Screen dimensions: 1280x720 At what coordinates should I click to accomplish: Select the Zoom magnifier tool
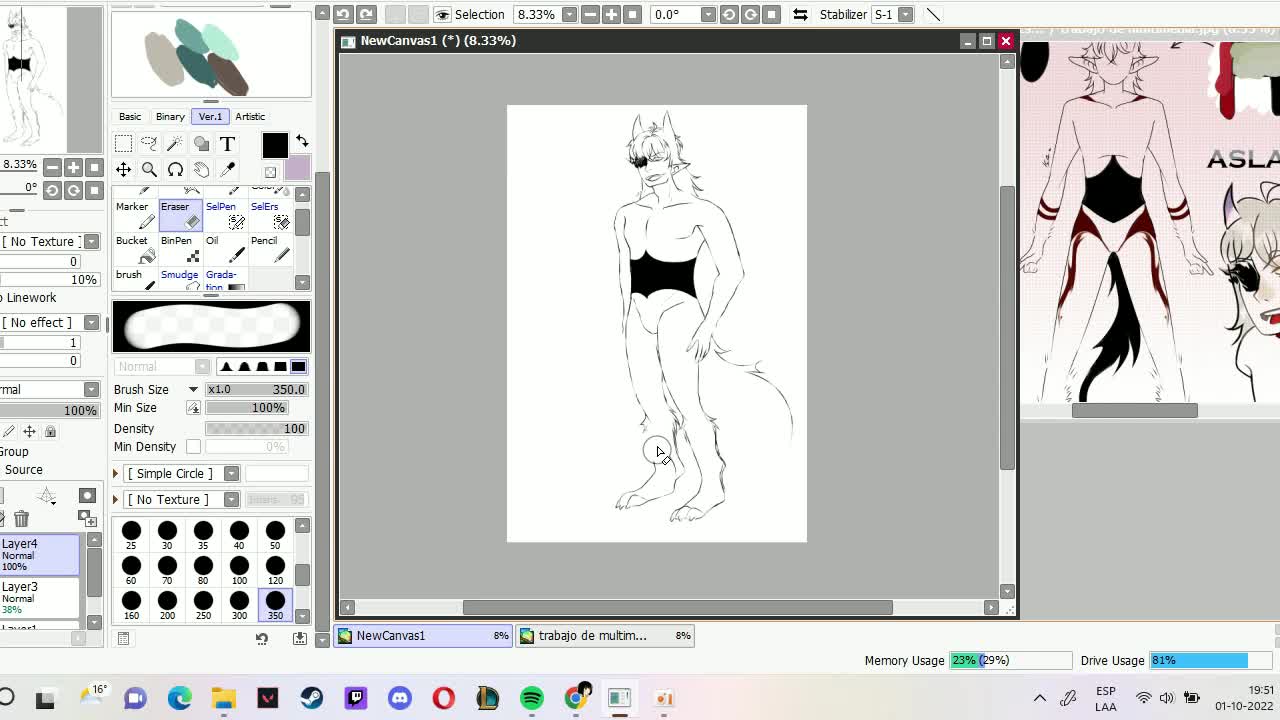149,170
